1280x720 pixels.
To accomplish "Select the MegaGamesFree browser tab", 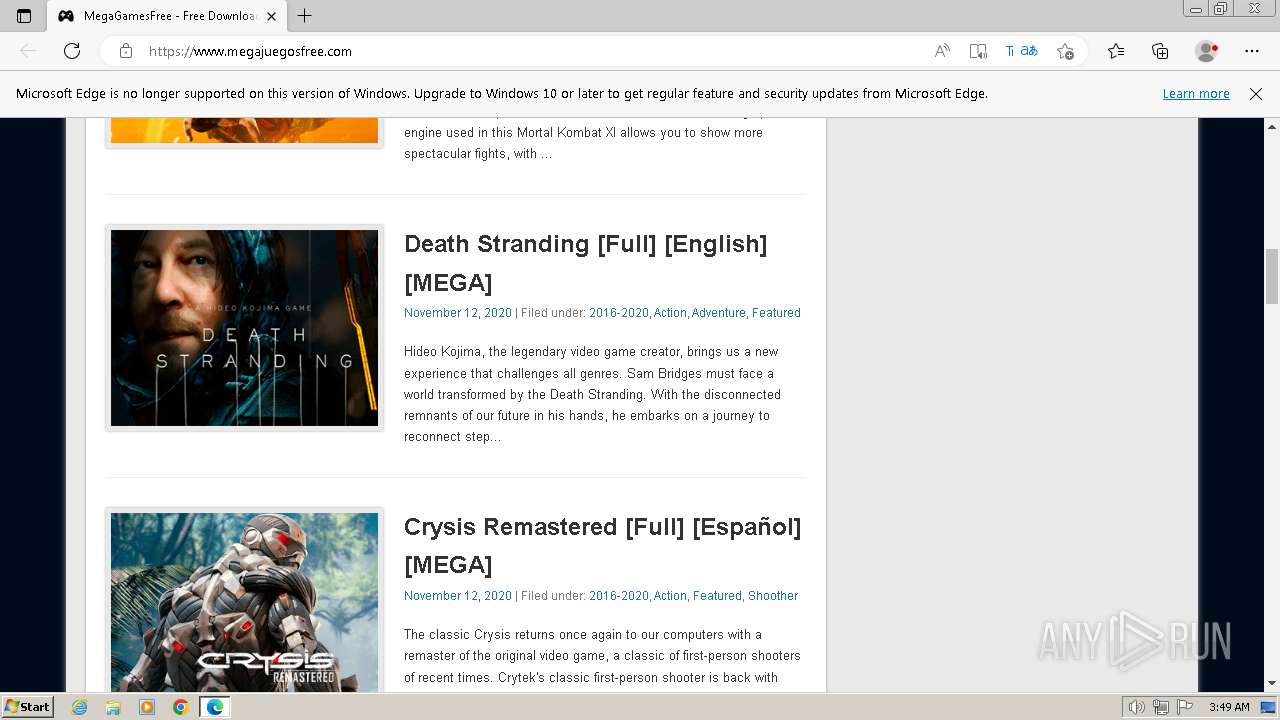I will [x=167, y=16].
